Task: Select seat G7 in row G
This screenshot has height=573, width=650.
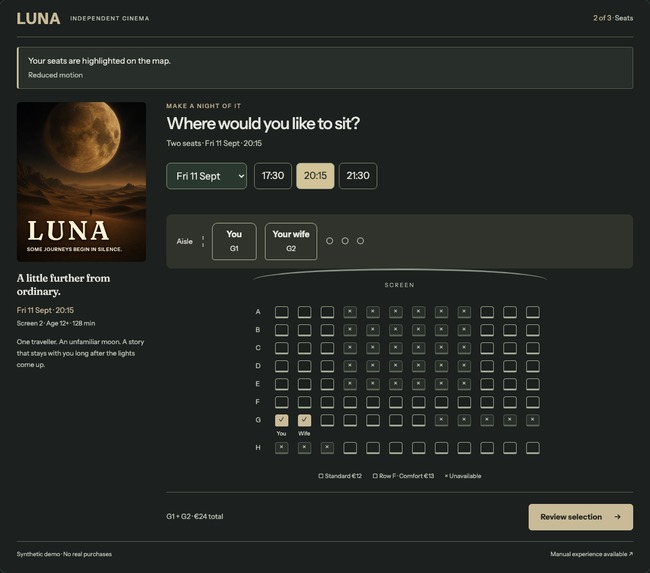Action: coord(419,420)
